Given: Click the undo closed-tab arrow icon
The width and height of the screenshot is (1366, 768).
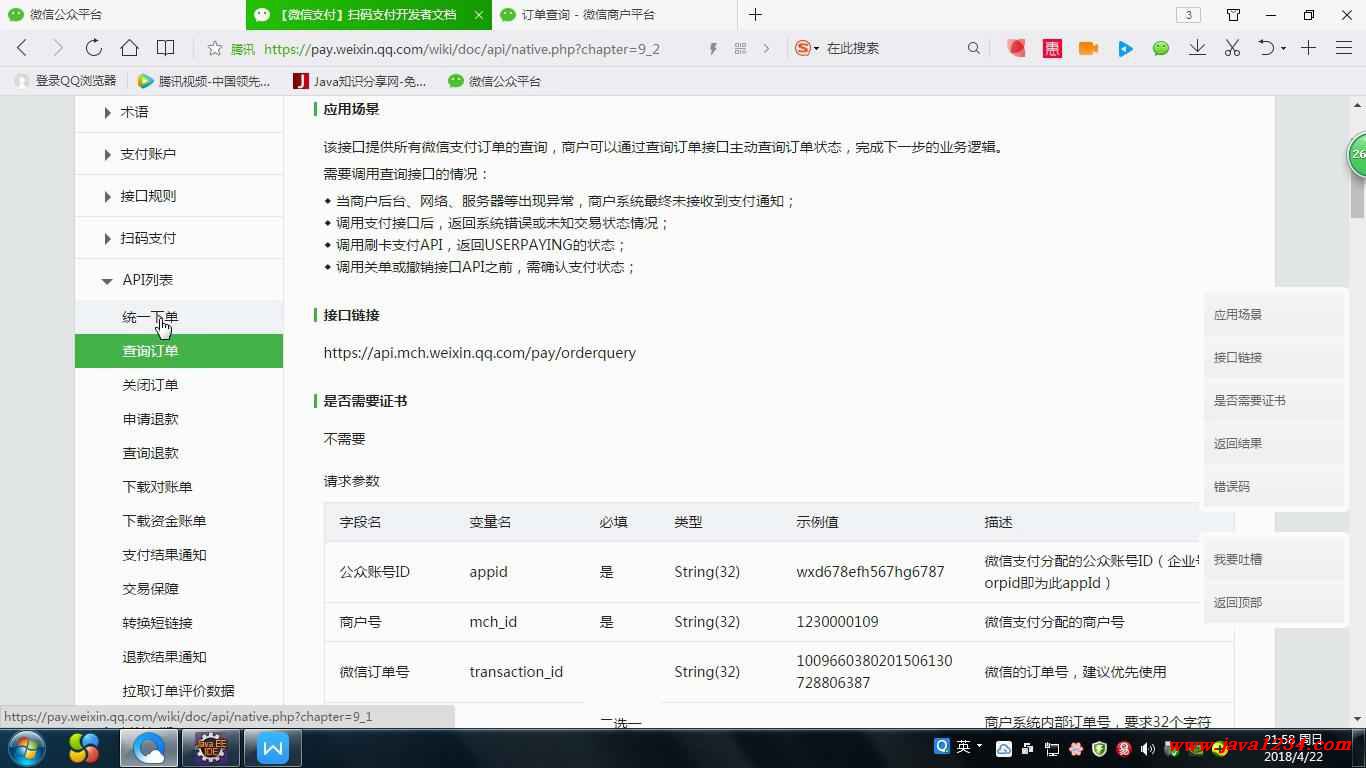Looking at the screenshot, I should tap(1266, 48).
